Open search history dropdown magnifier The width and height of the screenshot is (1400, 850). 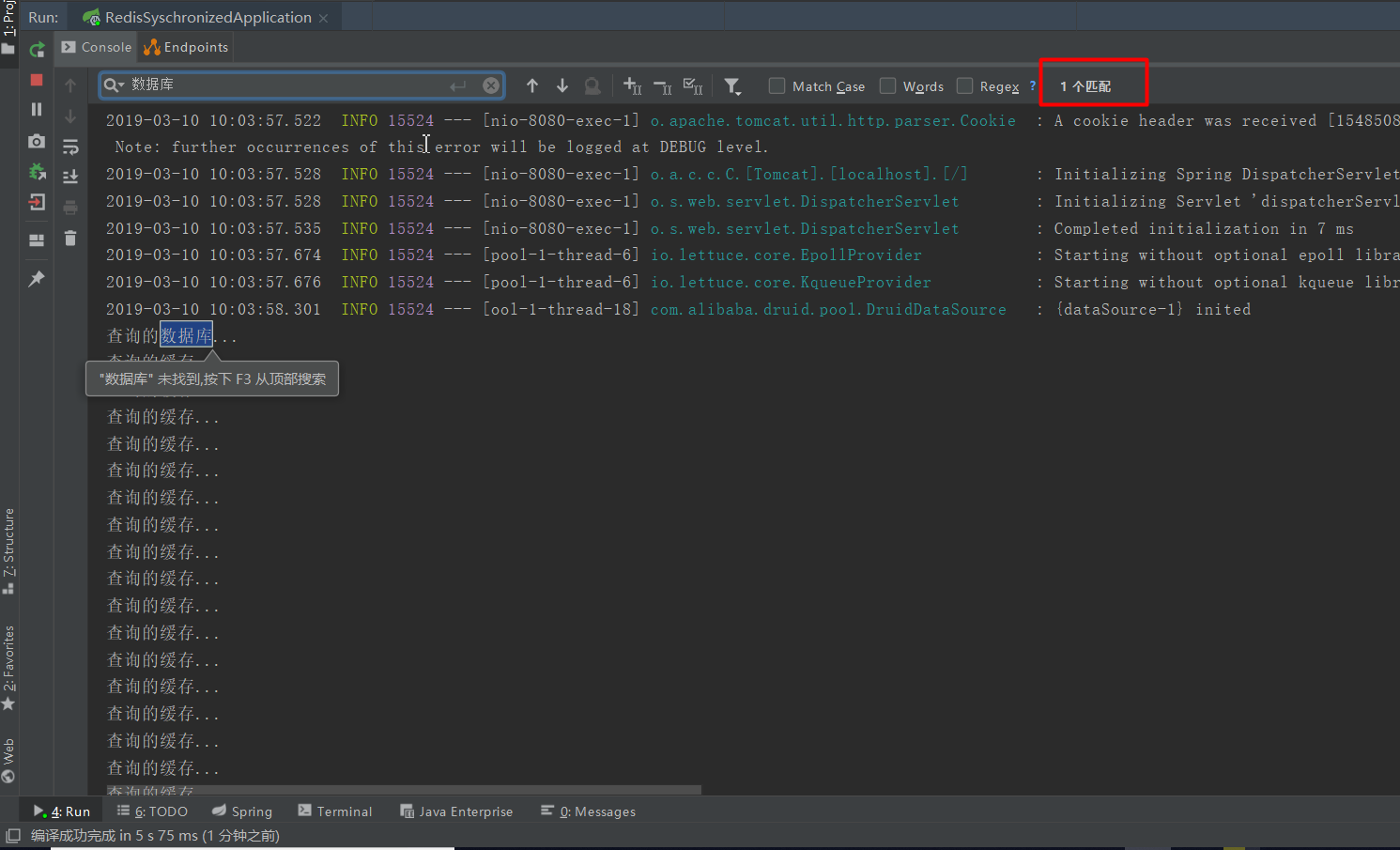coord(115,85)
